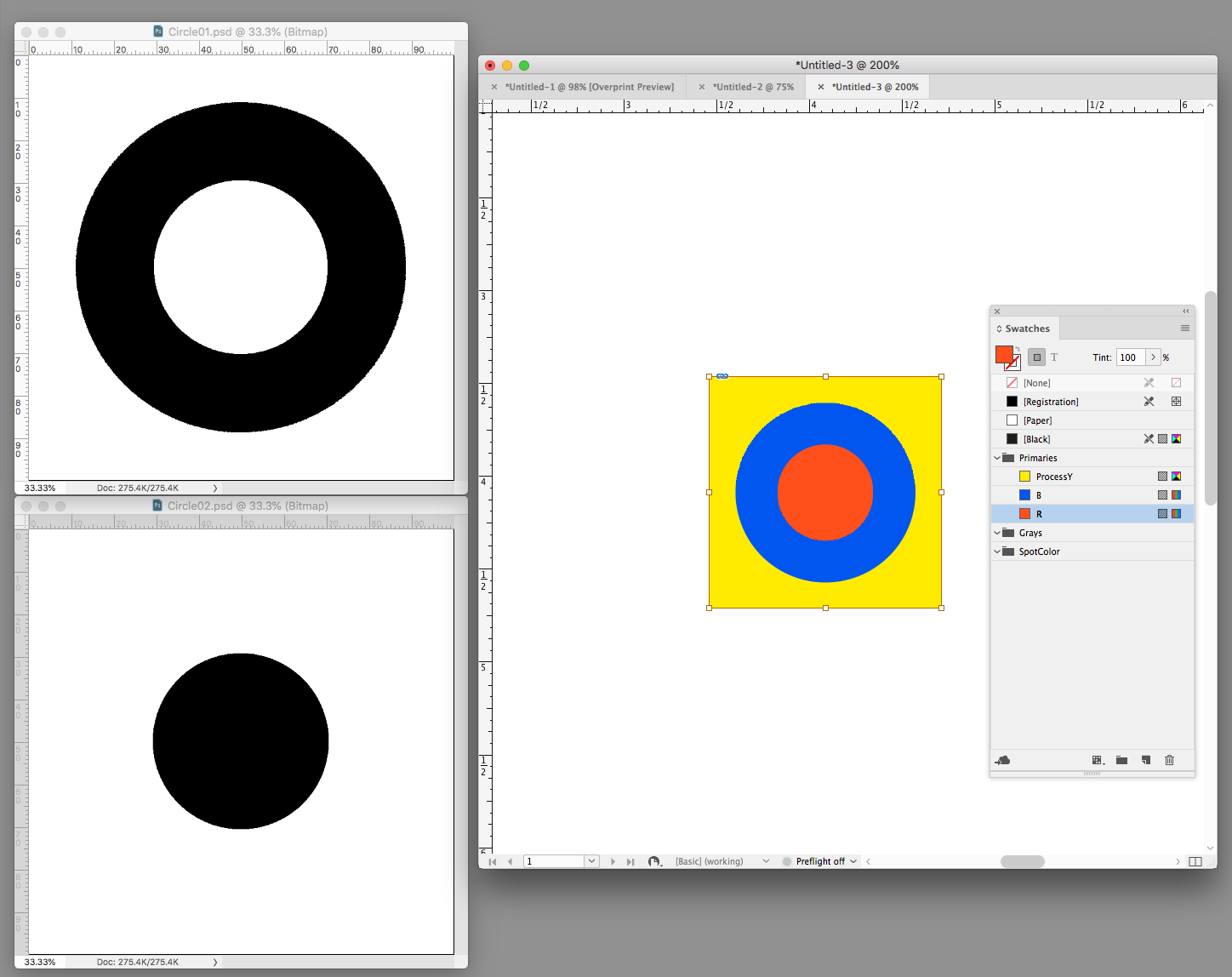
Task: Click the Delete Swatch trash icon
Action: 1170,760
